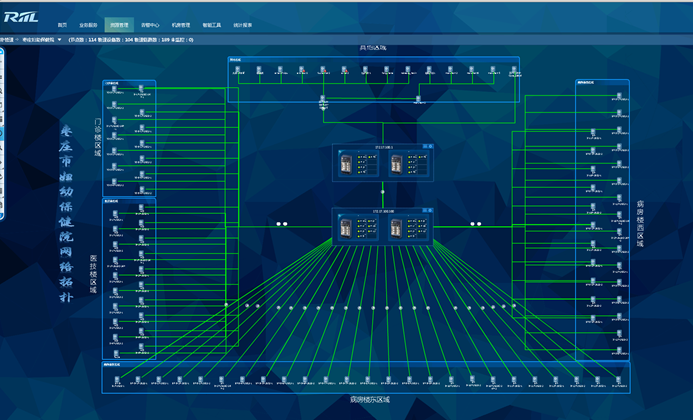Open the 机房管理 menu item
Image resolution: width=693 pixels, height=420 pixels.
click(x=181, y=23)
